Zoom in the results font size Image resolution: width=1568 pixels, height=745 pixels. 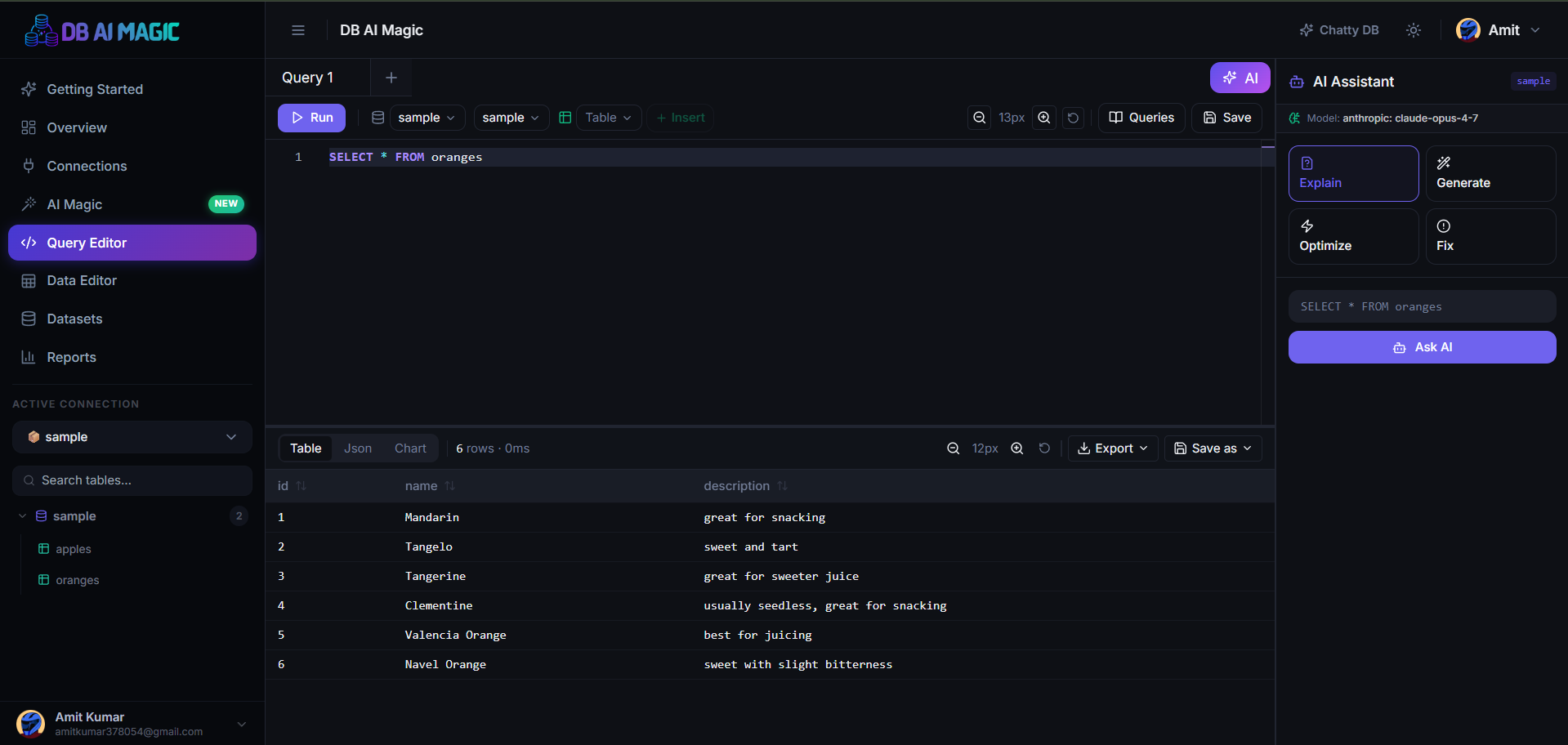[x=1017, y=448]
